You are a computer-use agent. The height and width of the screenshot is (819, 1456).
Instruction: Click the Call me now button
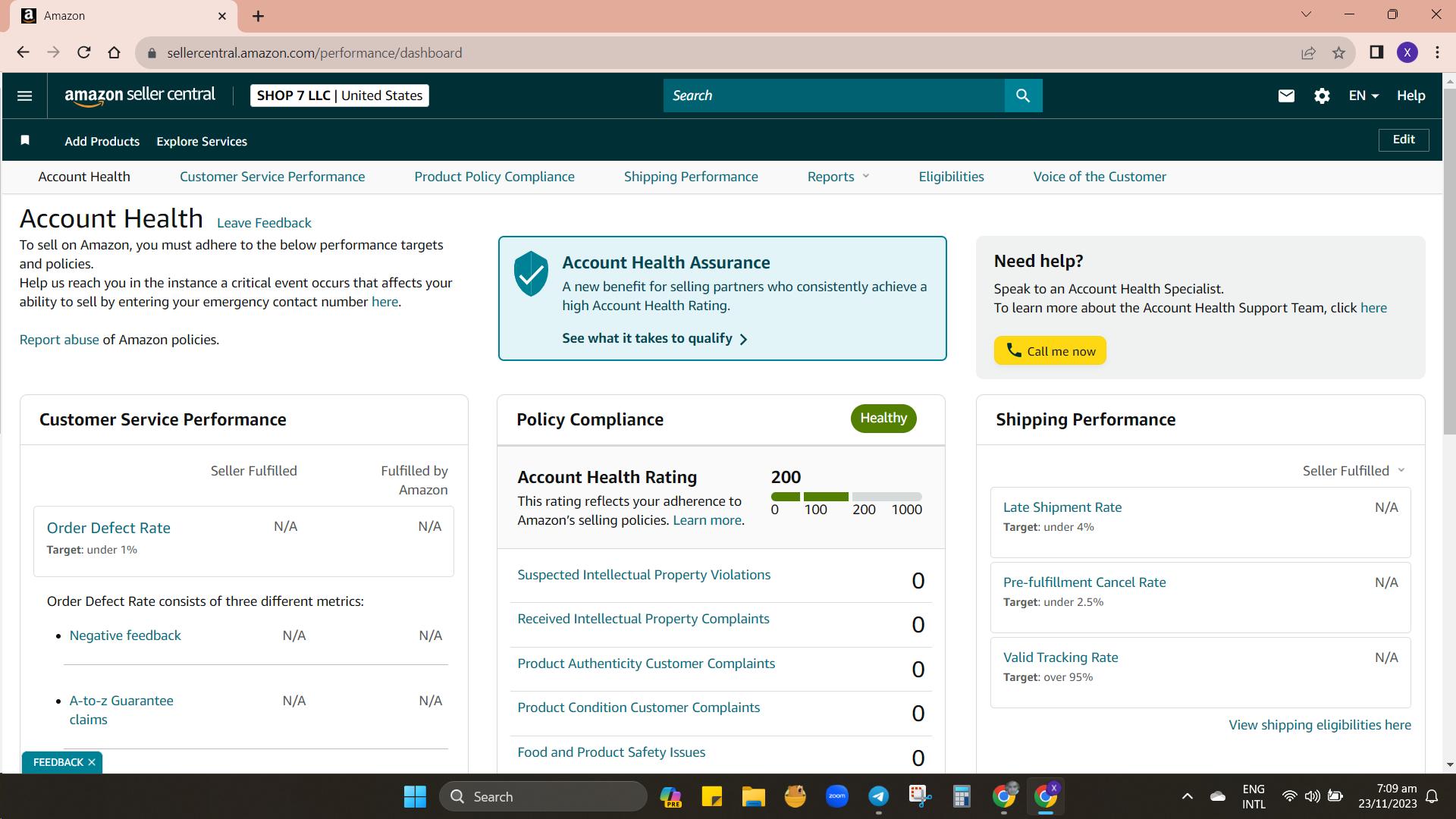coord(1050,350)
